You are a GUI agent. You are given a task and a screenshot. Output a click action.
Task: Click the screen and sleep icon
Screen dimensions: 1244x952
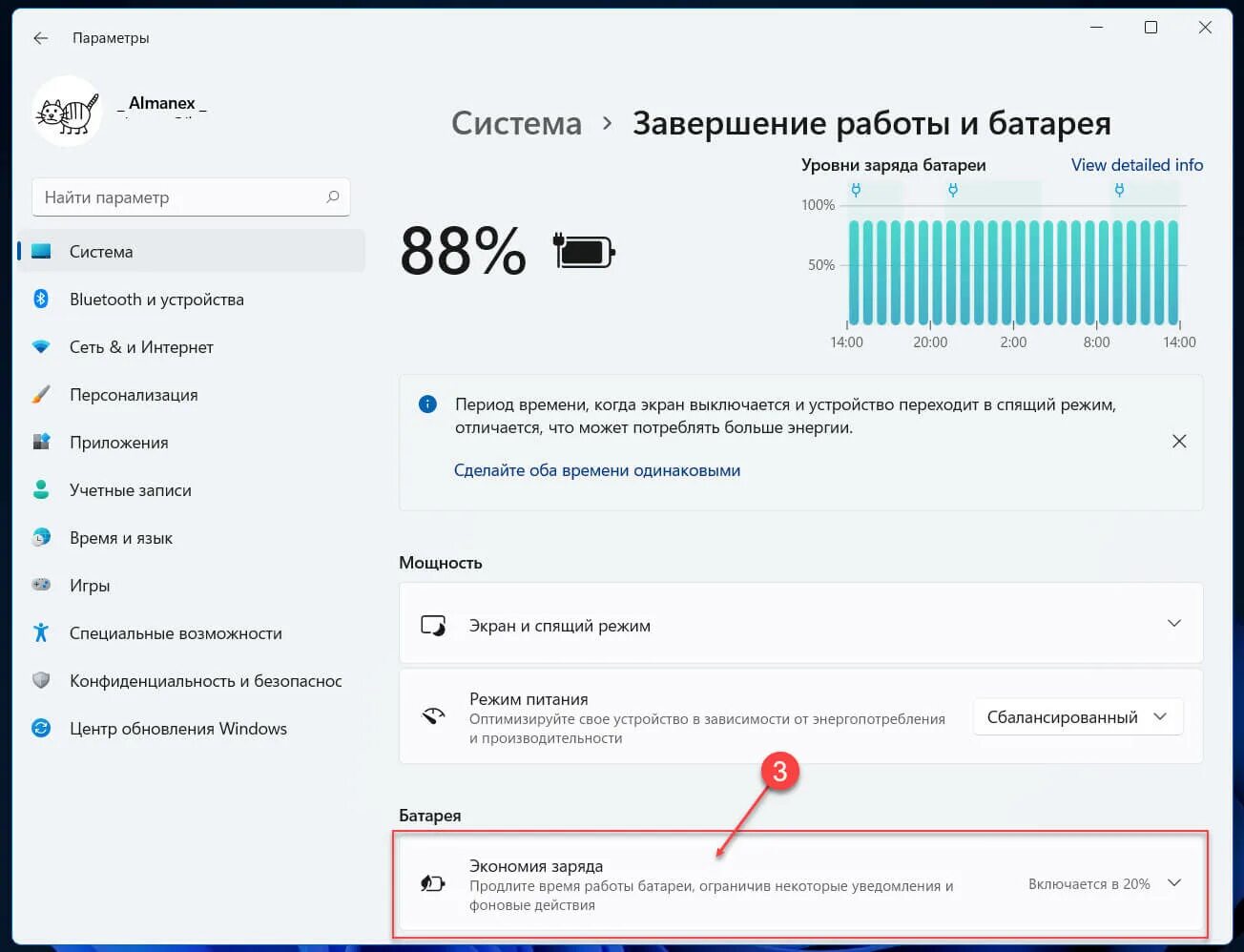tap(433, 626)
